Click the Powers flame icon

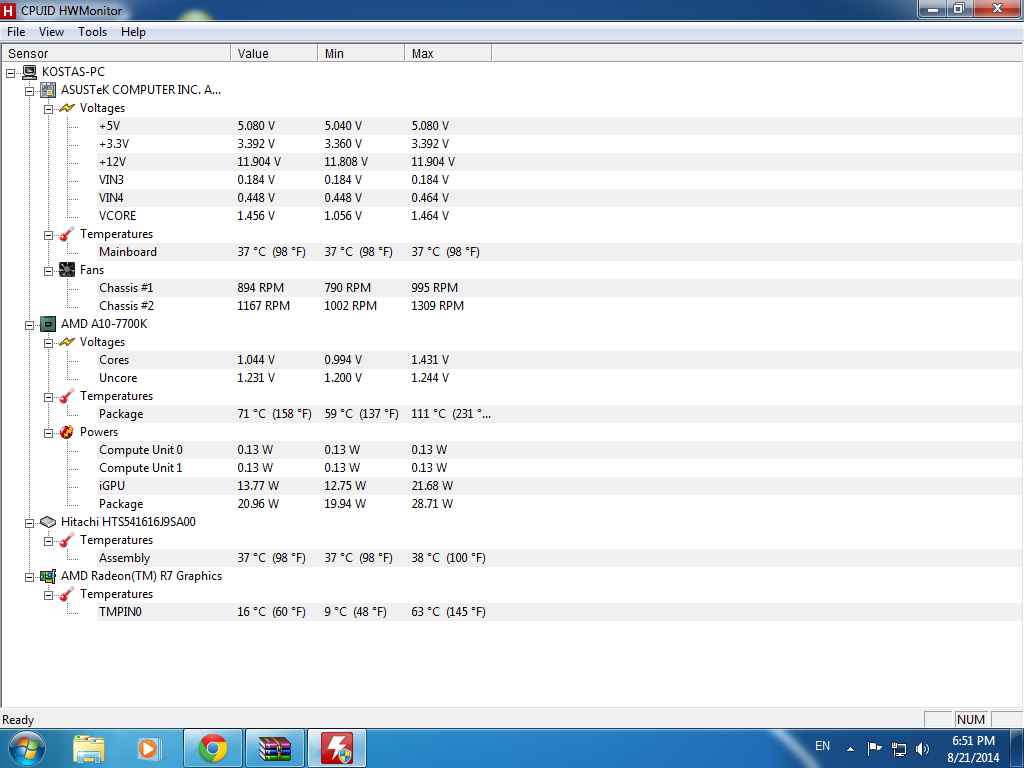click(x=67, y=432)
